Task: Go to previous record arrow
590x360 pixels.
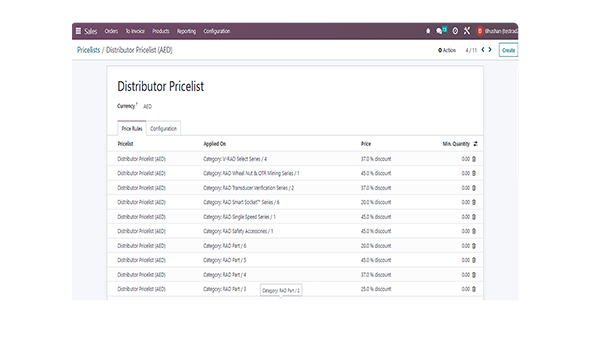Action: click(483, 50)
